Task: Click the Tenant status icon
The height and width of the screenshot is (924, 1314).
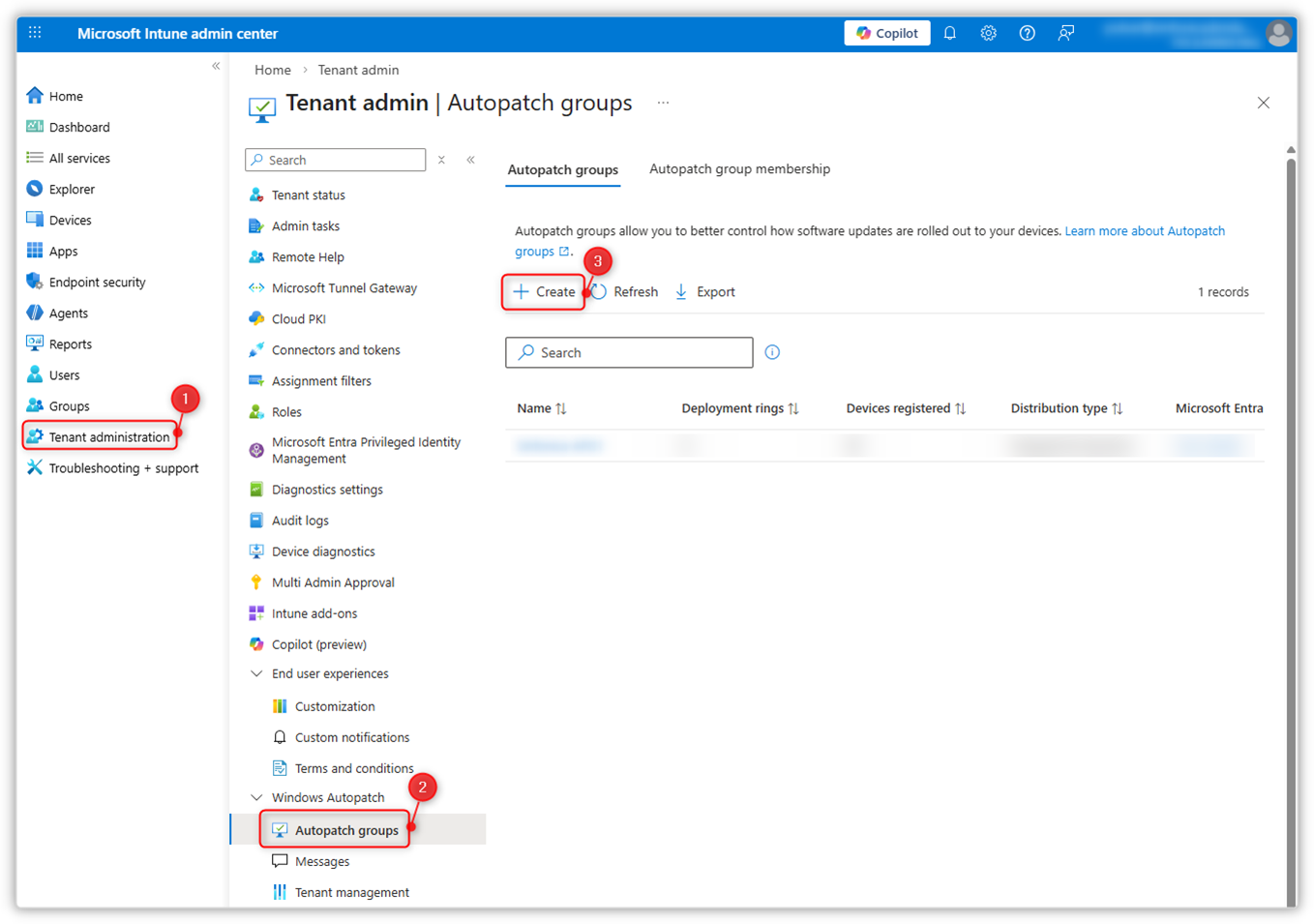Action: click(256, 194)
